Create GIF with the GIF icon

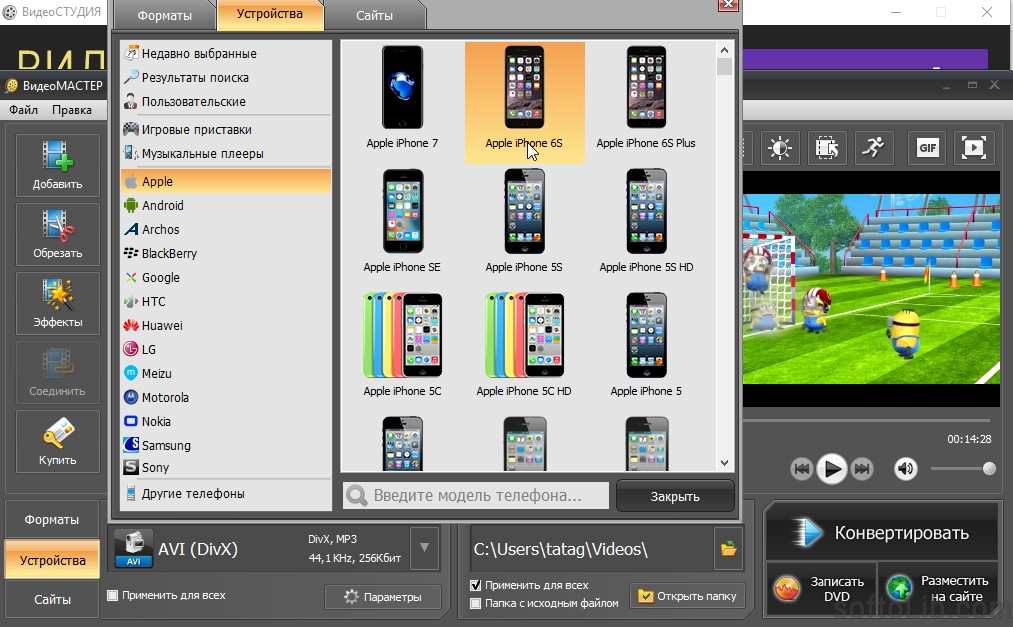click(927, 148)
